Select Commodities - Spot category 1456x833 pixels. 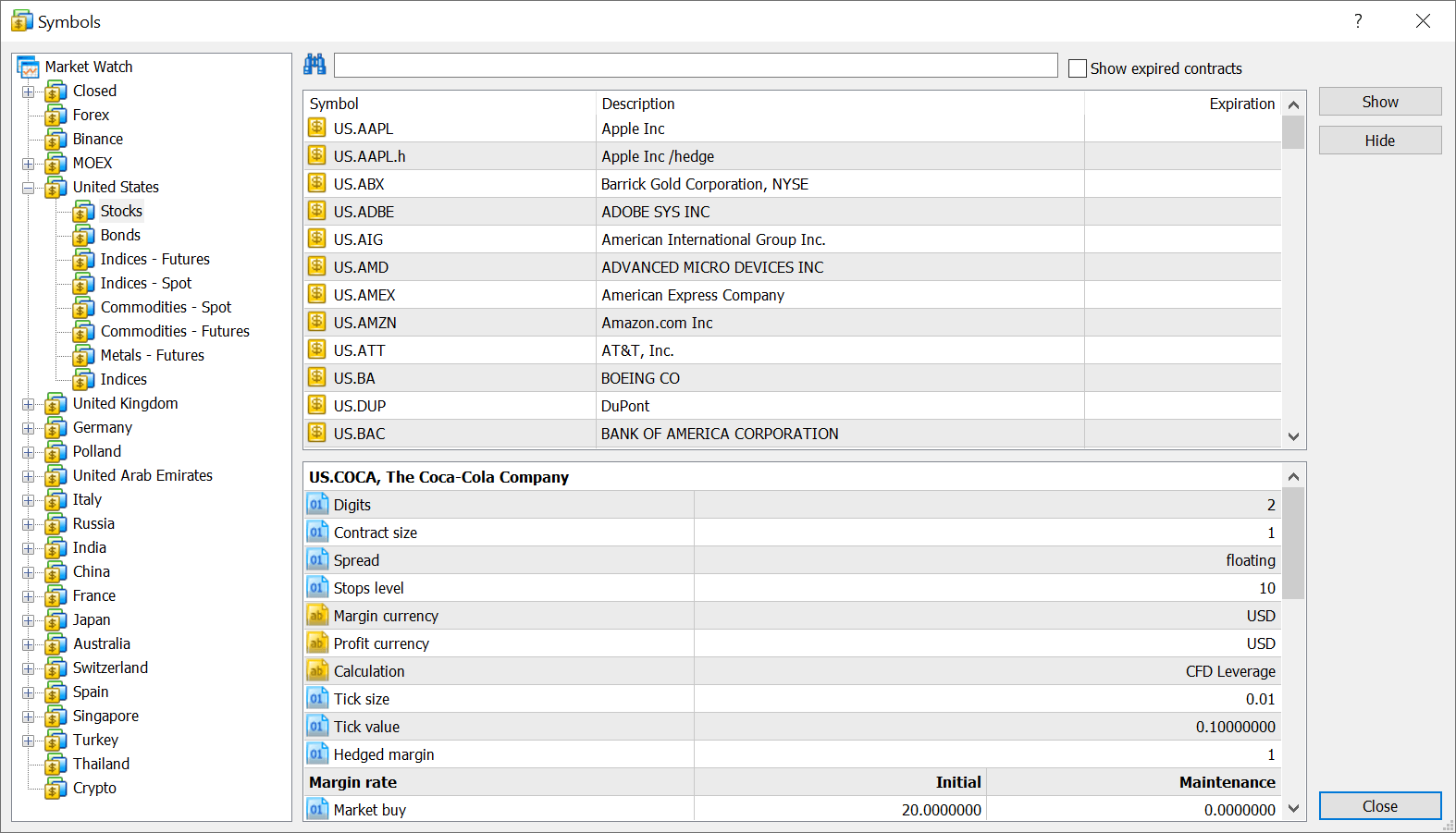[166, 308]
